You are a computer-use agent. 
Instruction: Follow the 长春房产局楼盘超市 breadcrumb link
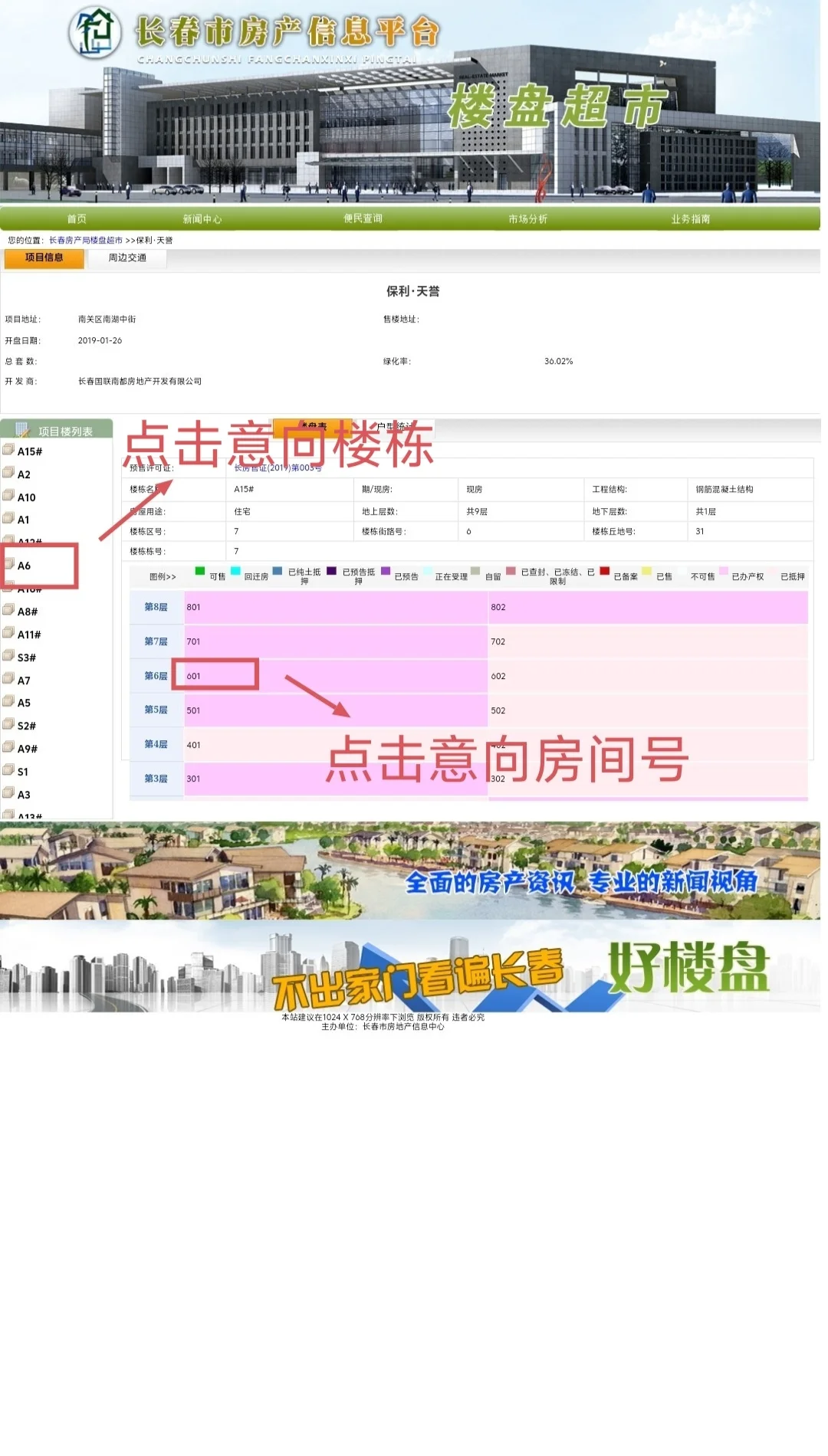point(86,240)
